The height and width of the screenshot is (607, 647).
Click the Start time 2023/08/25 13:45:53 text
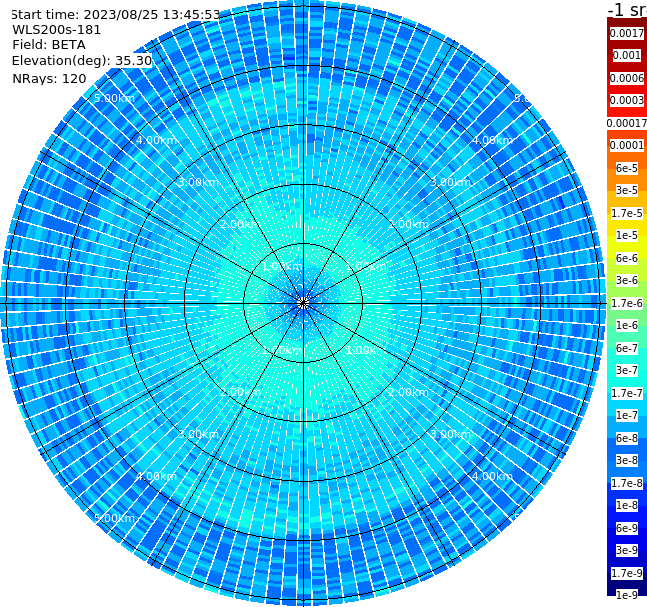(115, 15)
